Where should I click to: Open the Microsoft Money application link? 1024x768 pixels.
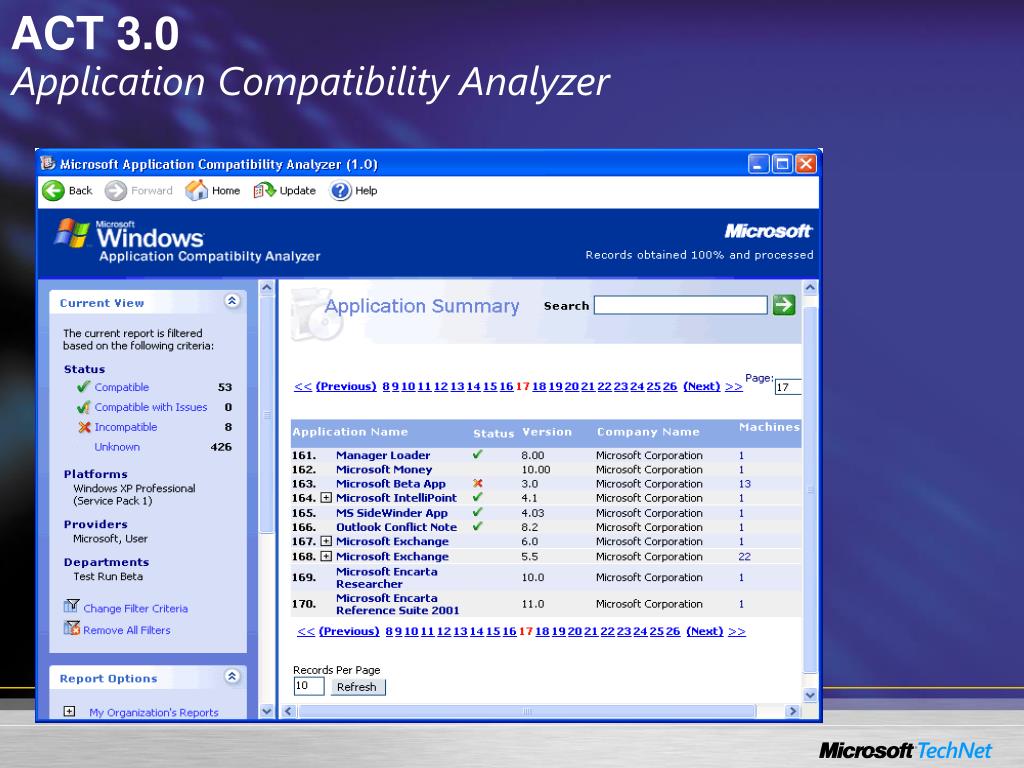coord(384,470)
